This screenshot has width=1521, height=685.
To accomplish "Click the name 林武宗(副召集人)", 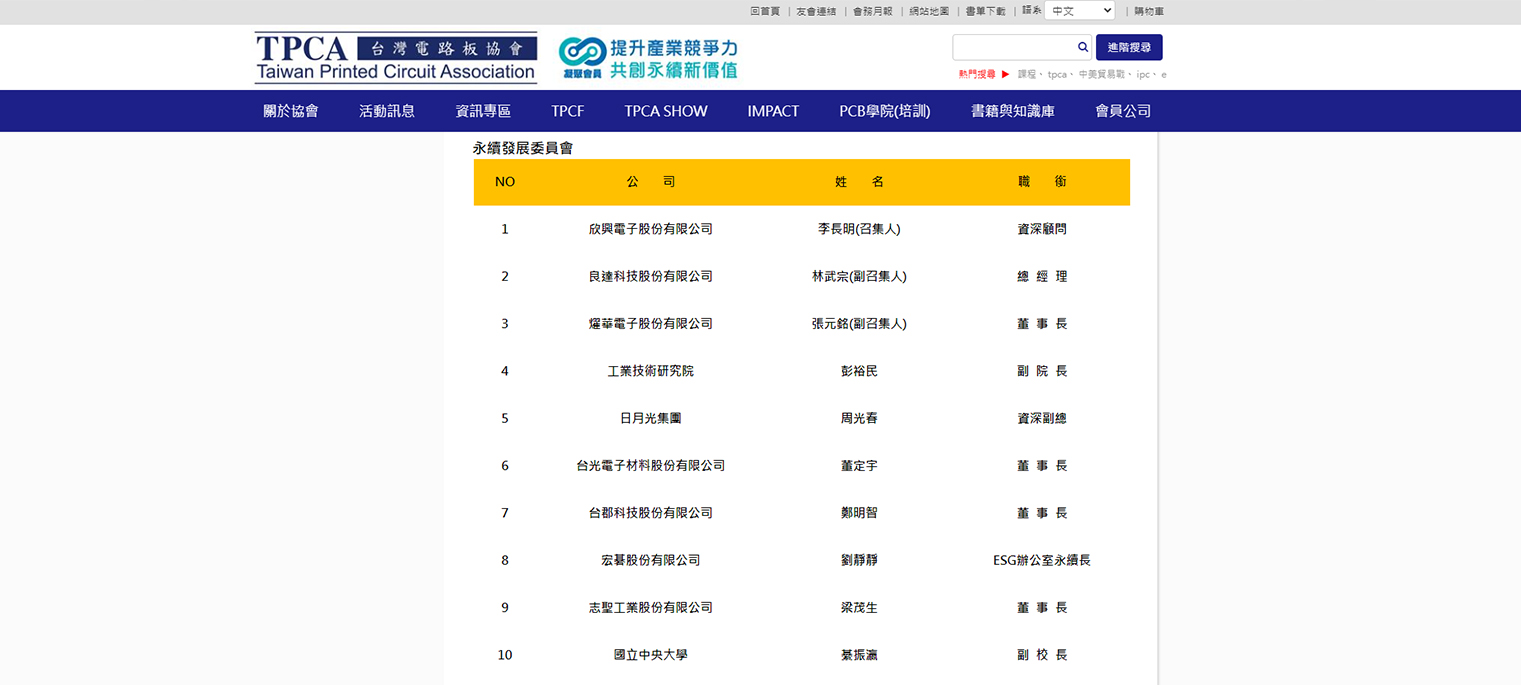I will 860,276.
